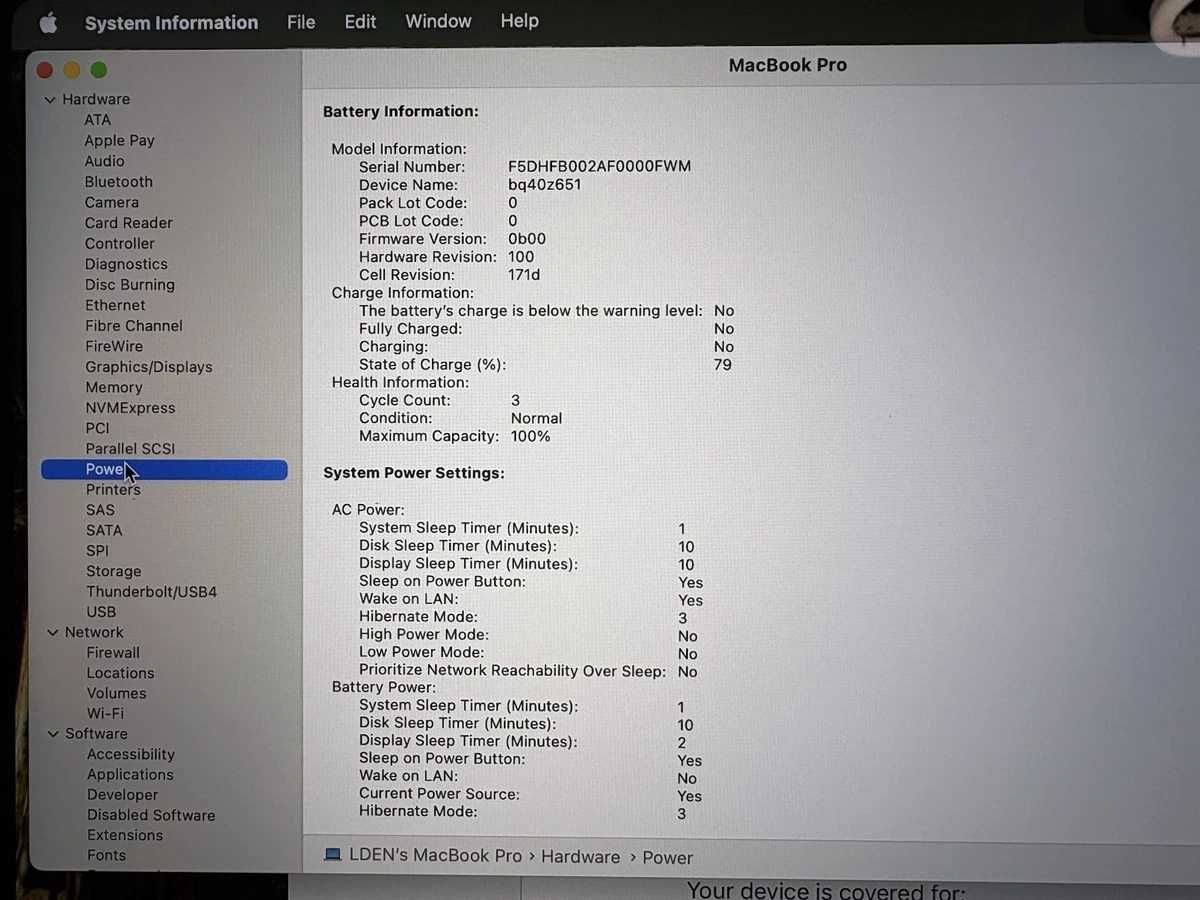Select SAS in the sidebar

pyautogui.click(x=100, y=510)
